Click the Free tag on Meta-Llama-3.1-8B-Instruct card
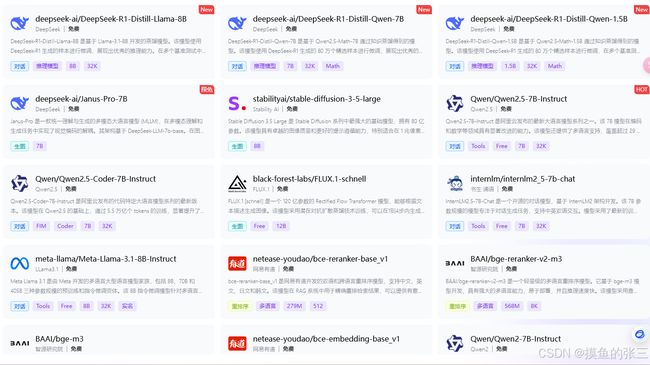This screenshot has width=650, height=365. [x=66, y=306]
